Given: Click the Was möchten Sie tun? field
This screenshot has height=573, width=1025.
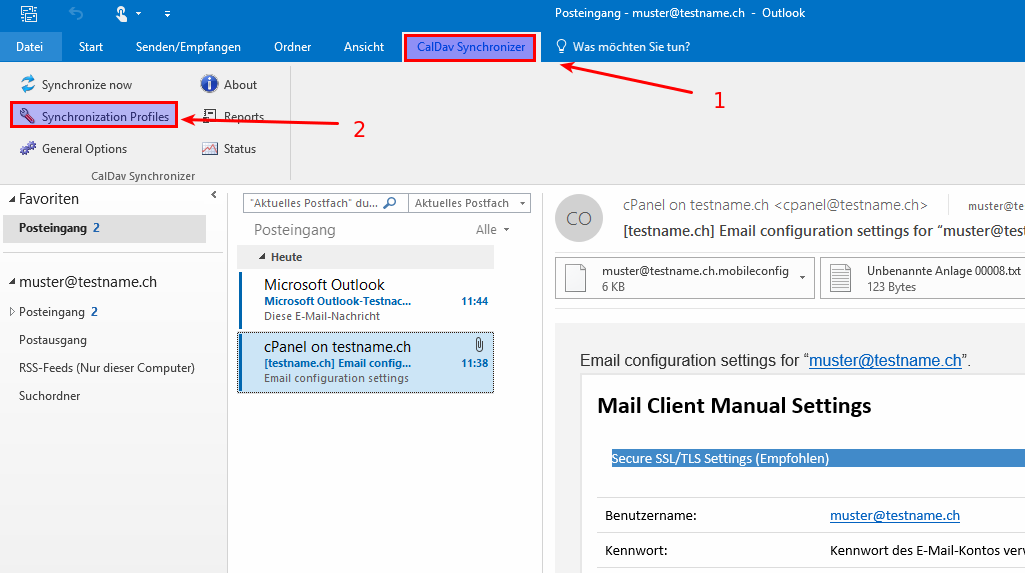Looking at the screenshot, I should (631, 46).
